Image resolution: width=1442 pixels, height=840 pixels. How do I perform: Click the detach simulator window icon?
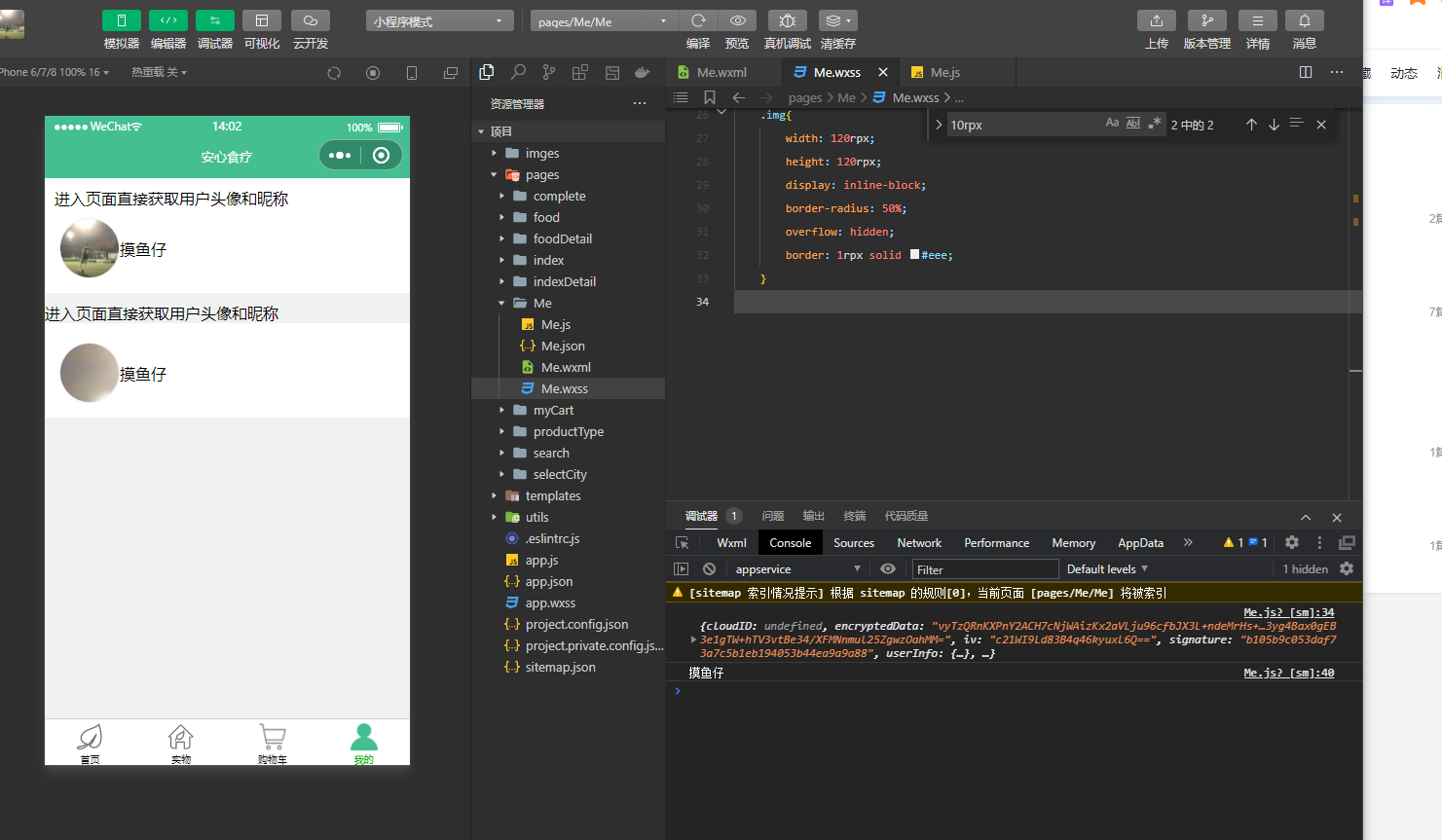[450, 73]
